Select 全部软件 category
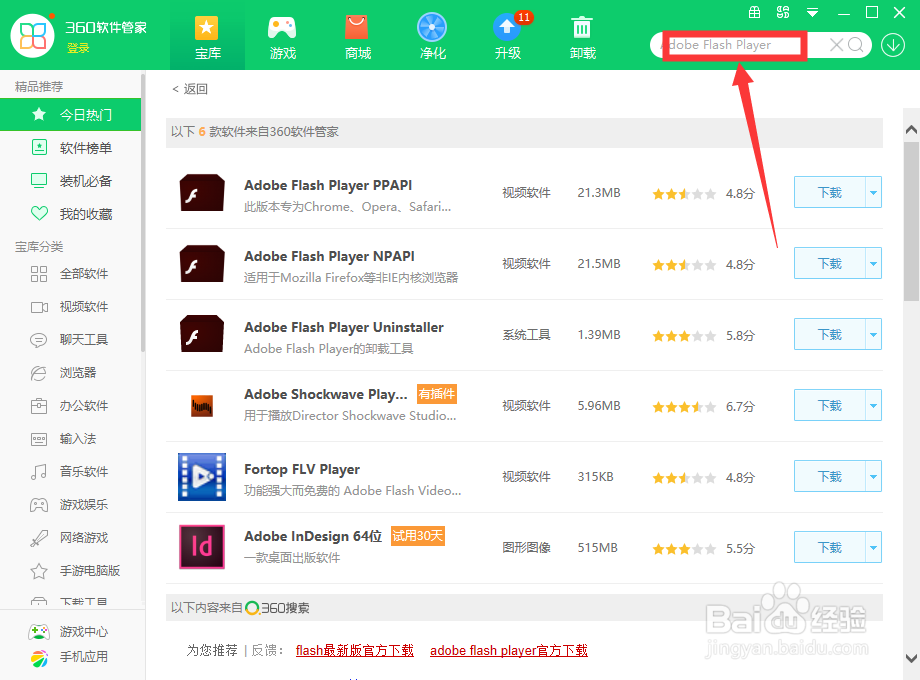 click(x=70, y=273)
